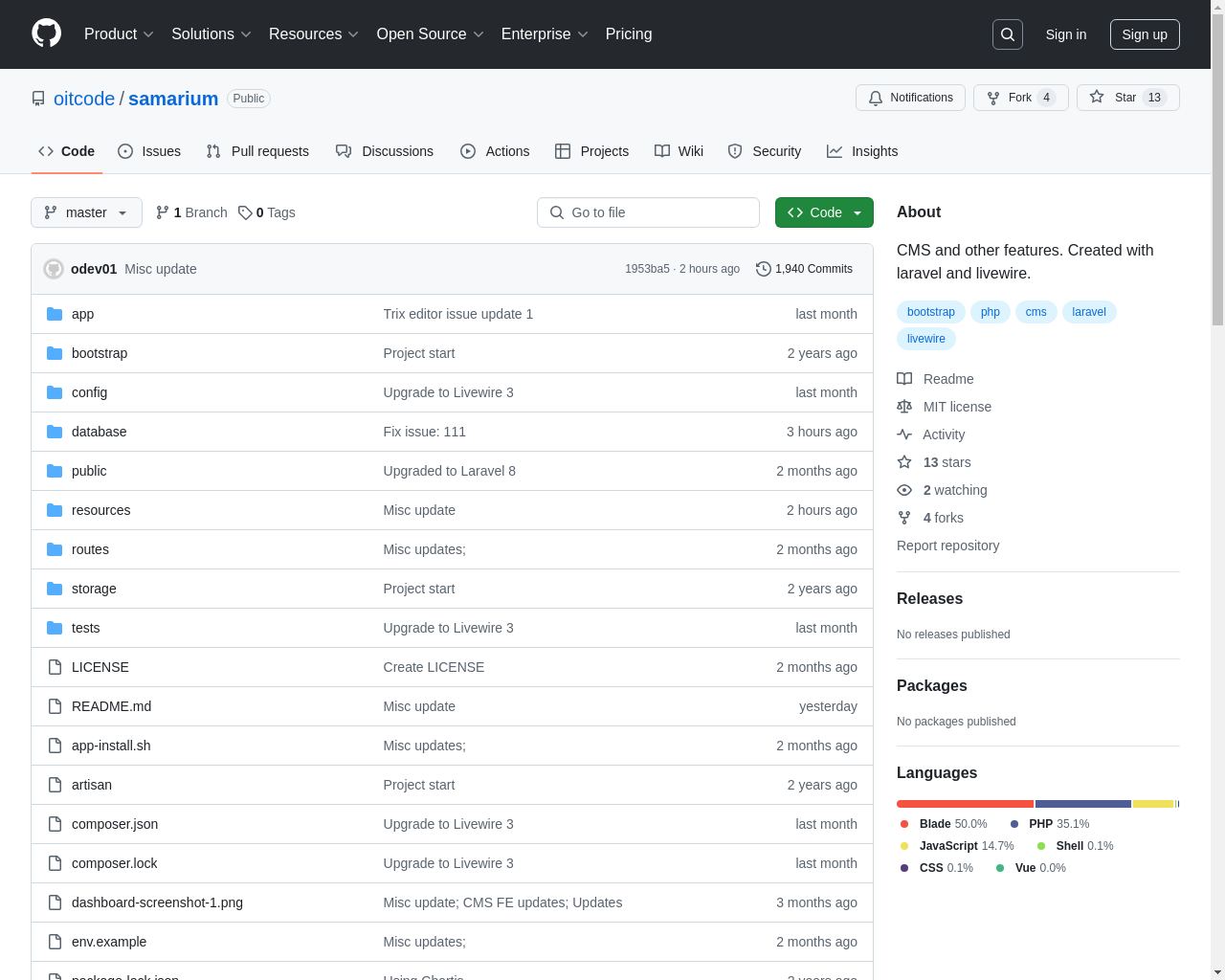The image size is (1225, 980).
Task: Expand the Enterprise menu
Action: pos(545,34)
